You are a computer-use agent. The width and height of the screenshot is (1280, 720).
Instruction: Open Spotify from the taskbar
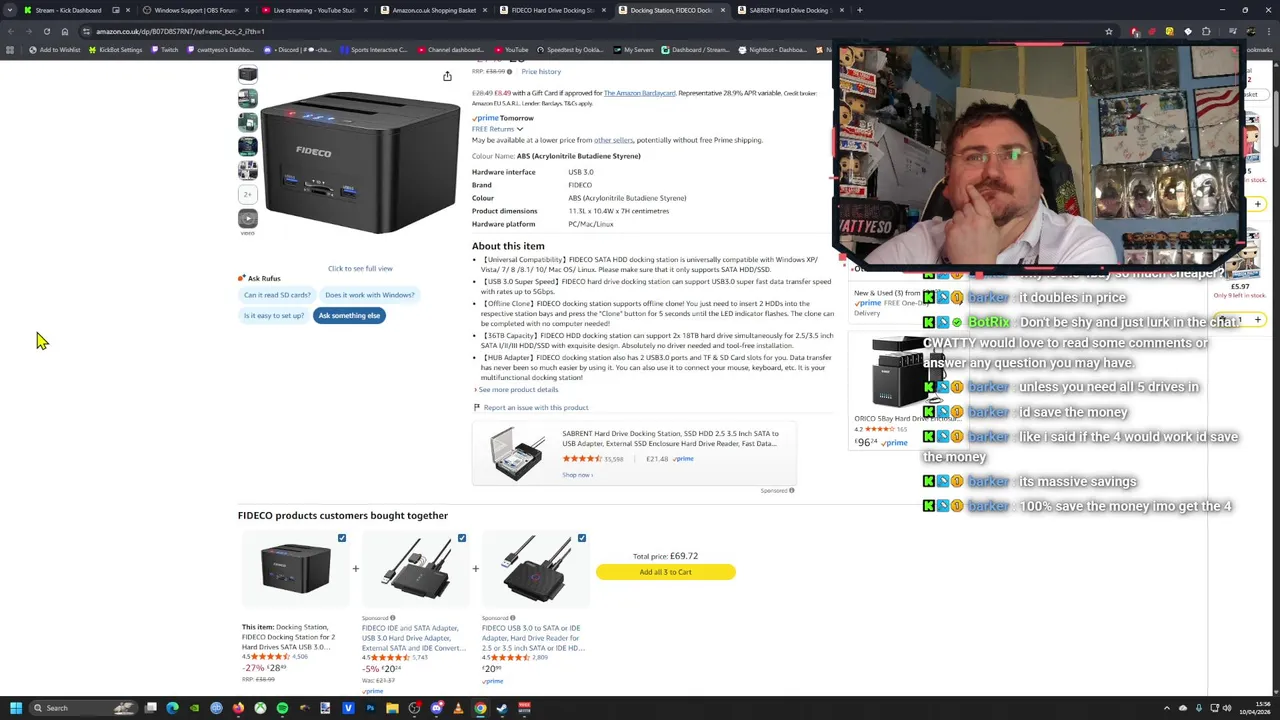point(282,708)
